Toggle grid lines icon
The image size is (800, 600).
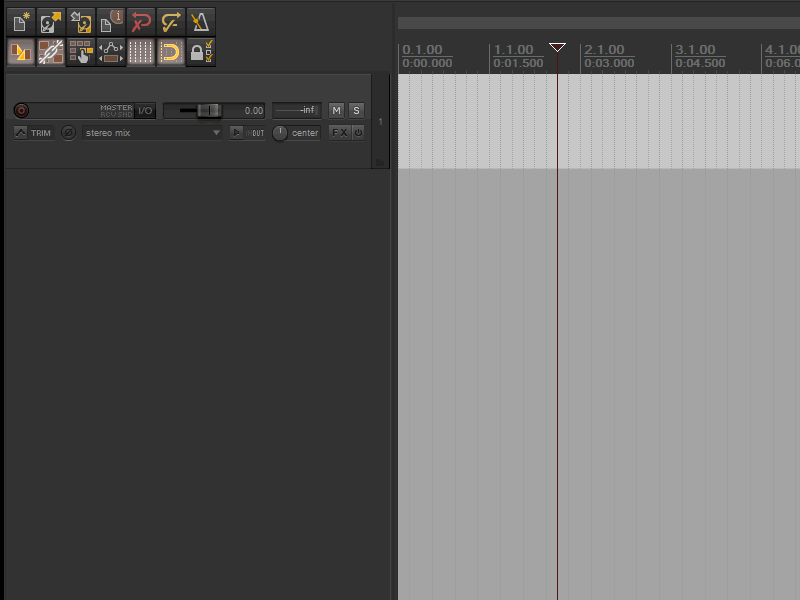pos(141,52)
